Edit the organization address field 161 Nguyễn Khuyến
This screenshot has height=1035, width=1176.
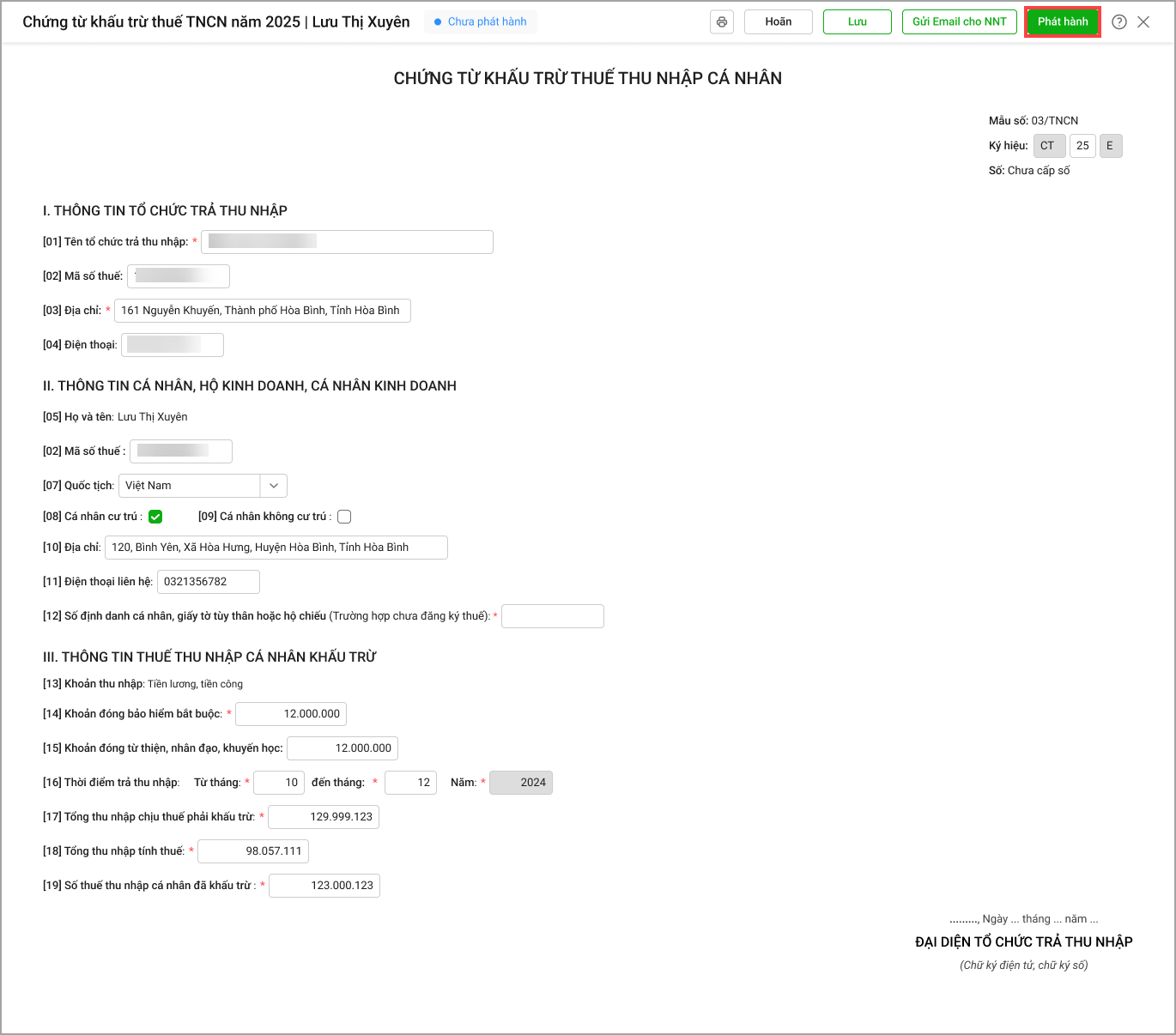[x=262, y=311]
